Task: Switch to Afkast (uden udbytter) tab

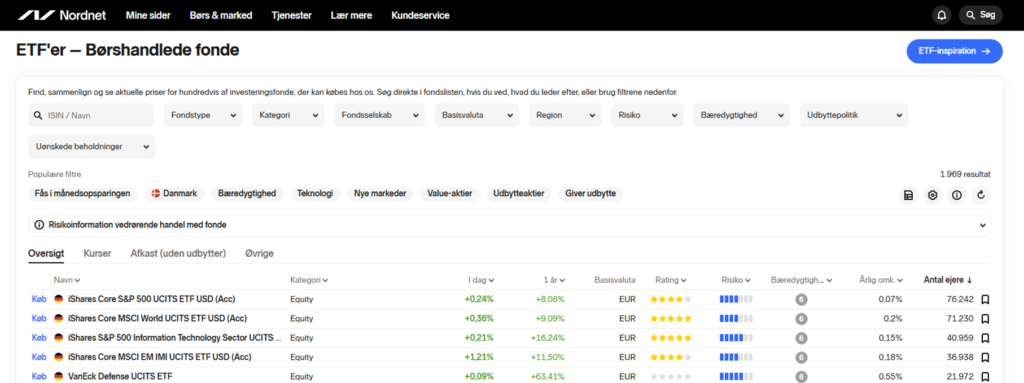Action: (x=178, y=254)
